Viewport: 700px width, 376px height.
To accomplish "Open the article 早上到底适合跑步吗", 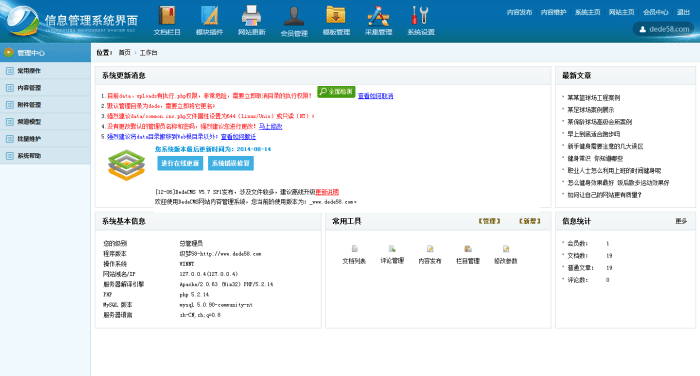I will click(x=594, y=134).
